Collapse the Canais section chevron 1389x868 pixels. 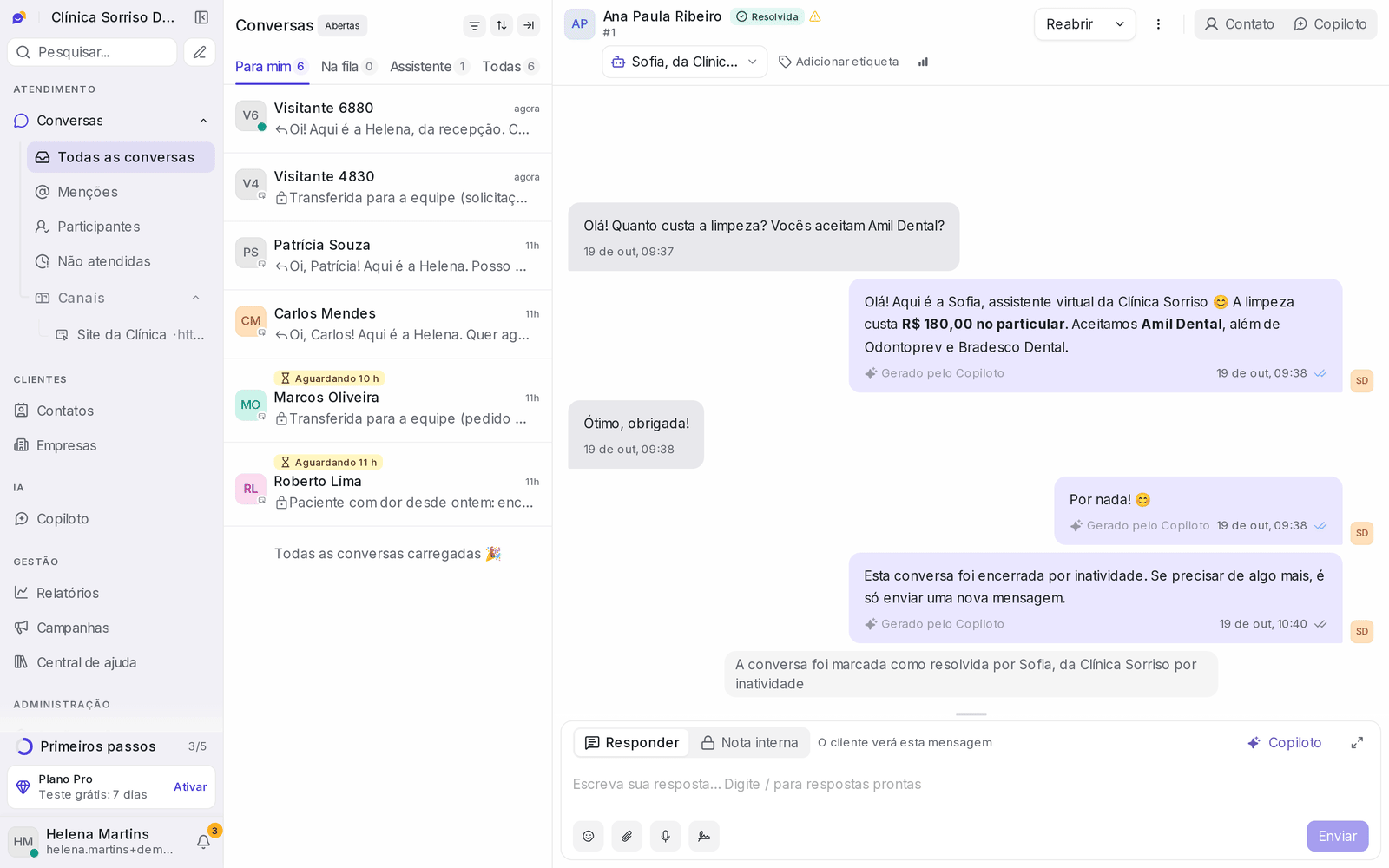(195, 298)
